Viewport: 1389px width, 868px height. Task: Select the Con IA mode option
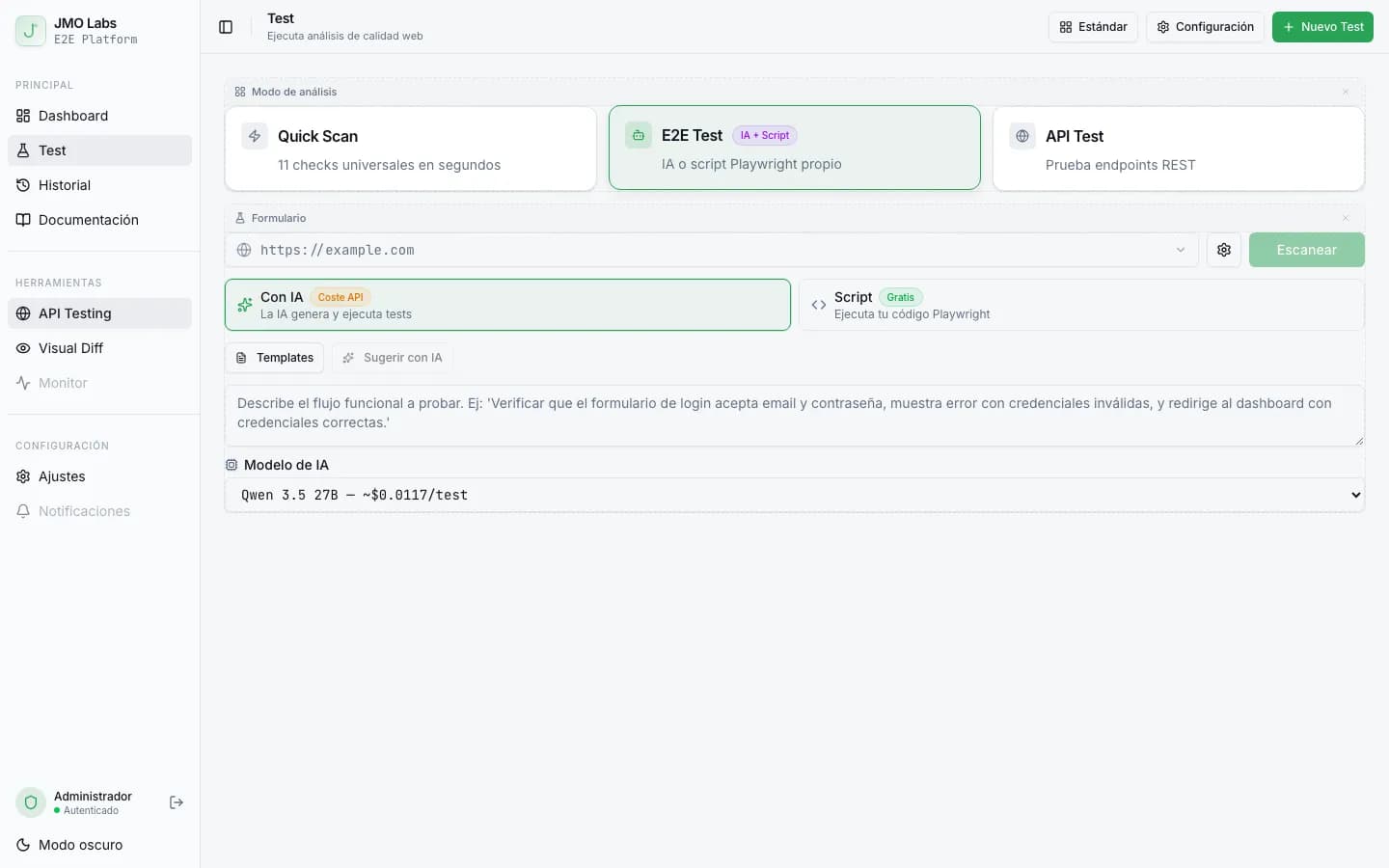coord(507,305)
